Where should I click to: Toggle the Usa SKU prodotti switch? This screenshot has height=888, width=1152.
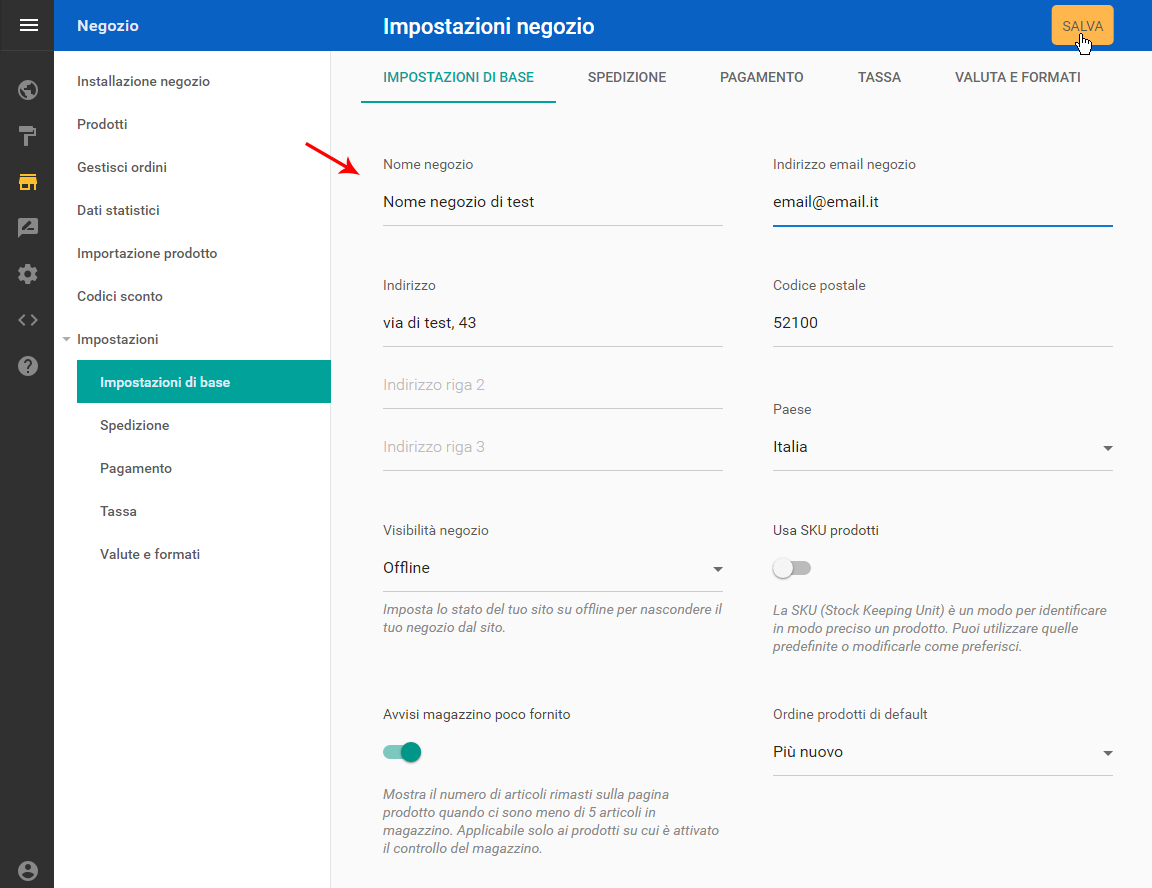pyautogui.click(x=791, y=568)
